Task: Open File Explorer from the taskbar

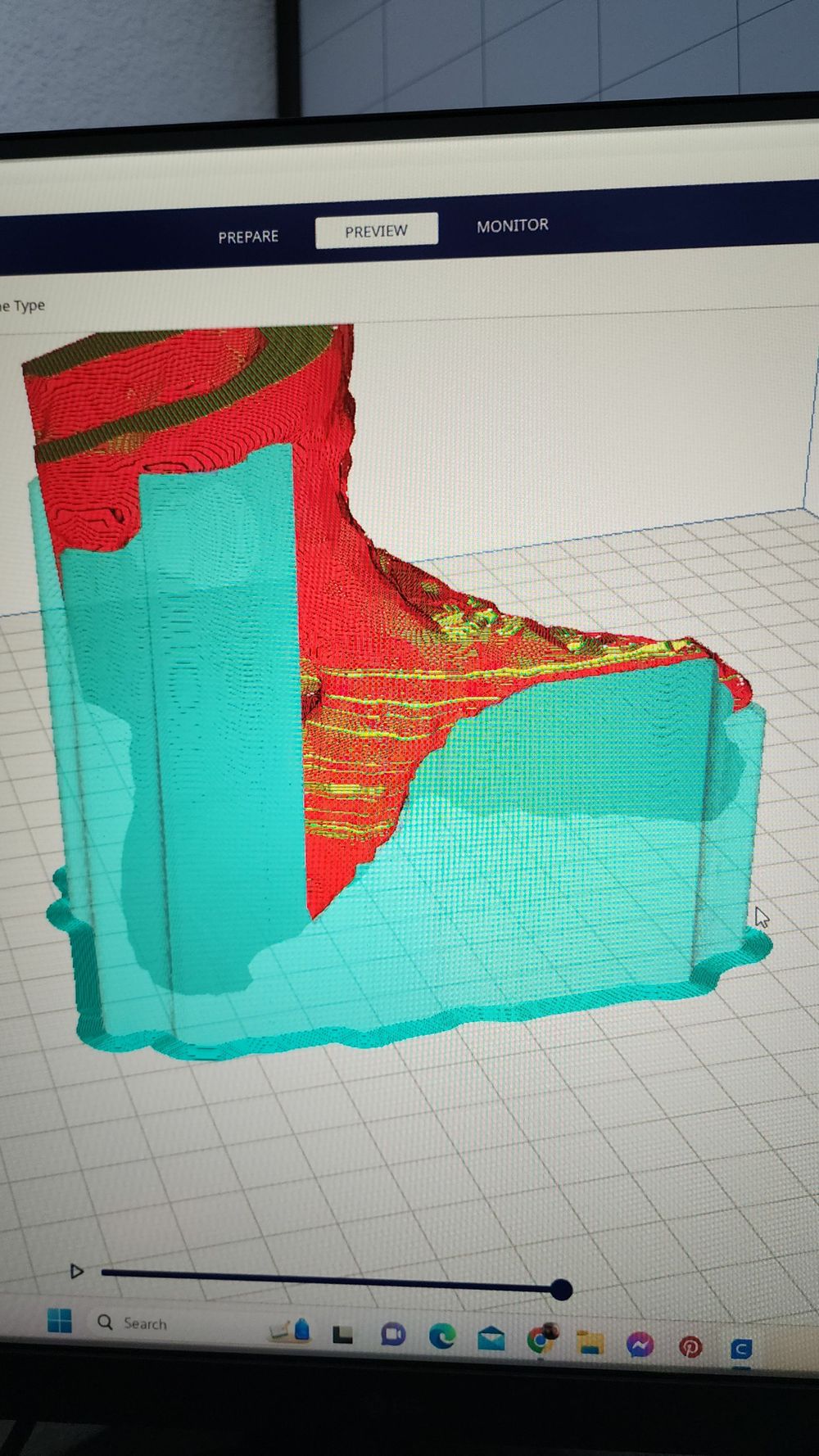Action: click(590, 1343)
